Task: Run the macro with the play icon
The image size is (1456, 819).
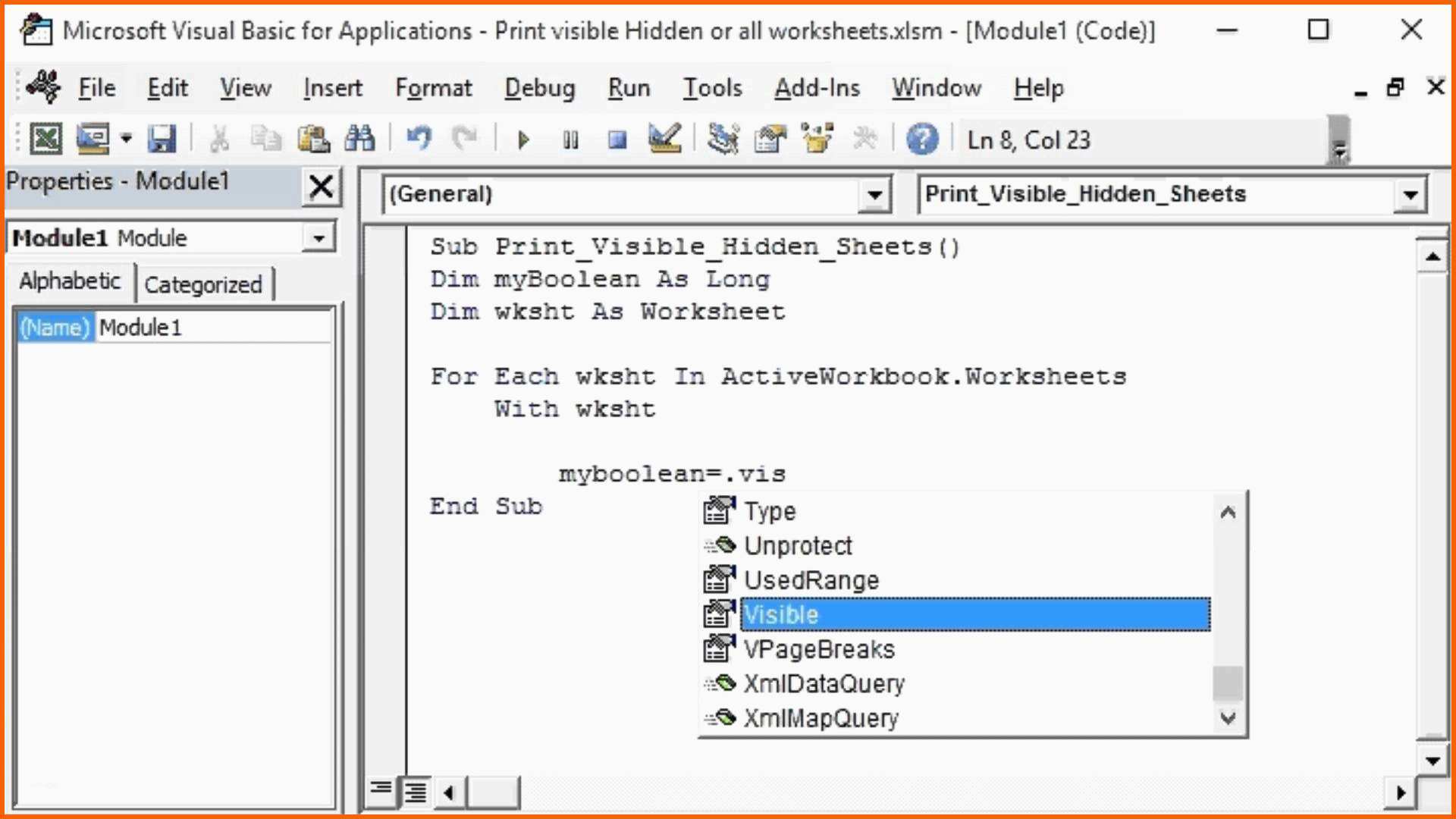Action: [523, 140]
